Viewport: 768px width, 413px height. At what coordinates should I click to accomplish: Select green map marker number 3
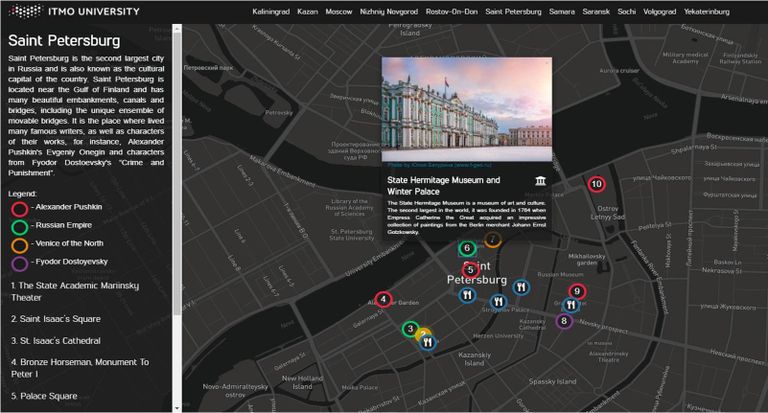[x=410, y=329]
